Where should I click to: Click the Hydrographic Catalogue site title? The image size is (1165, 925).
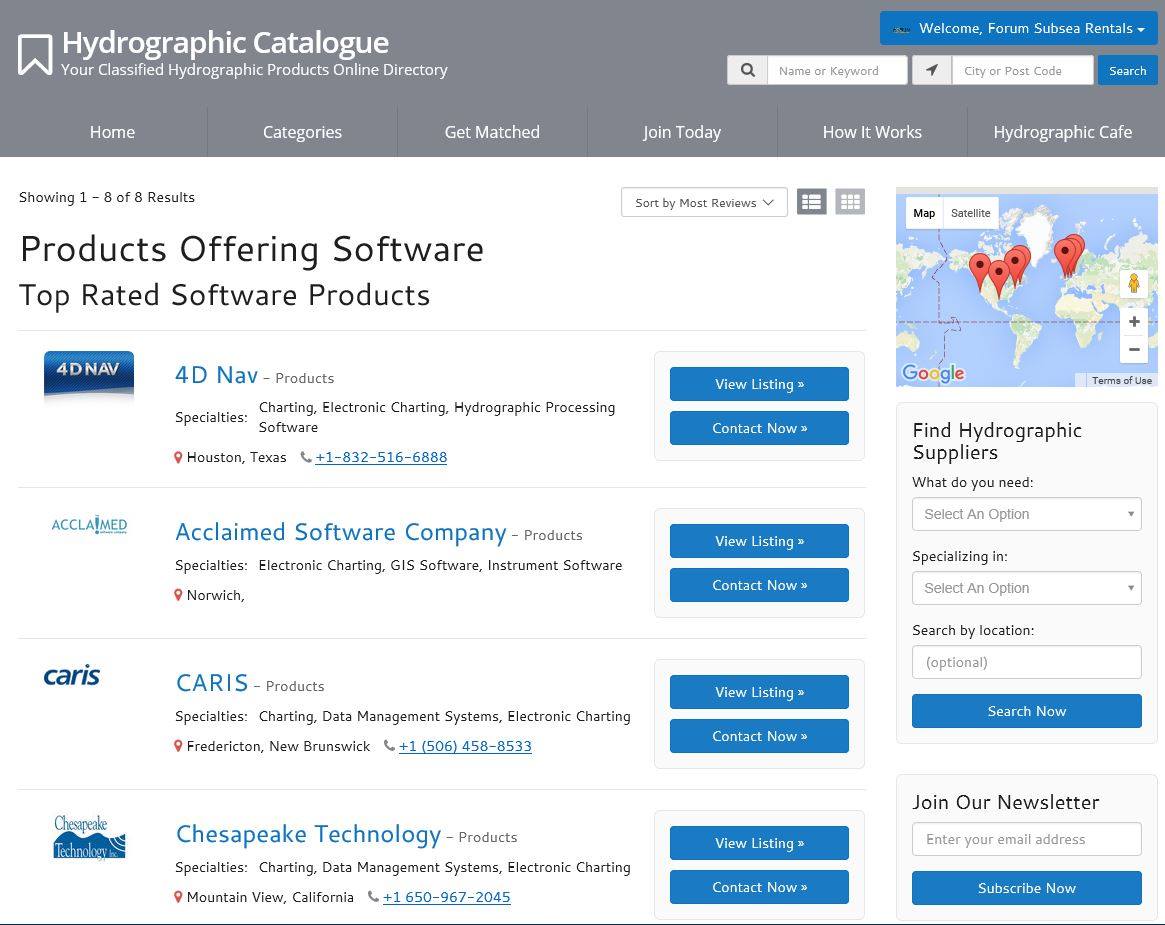(225, 42)
